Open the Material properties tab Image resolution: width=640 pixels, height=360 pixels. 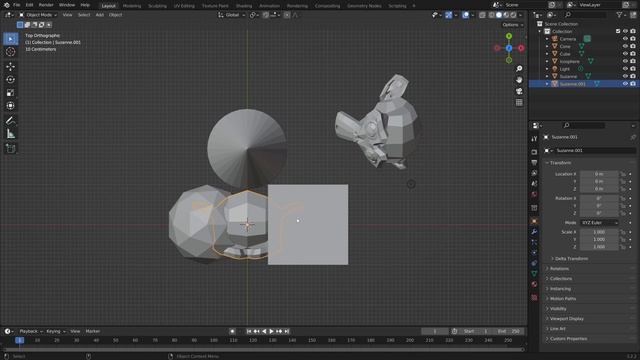tap(534, 284)
